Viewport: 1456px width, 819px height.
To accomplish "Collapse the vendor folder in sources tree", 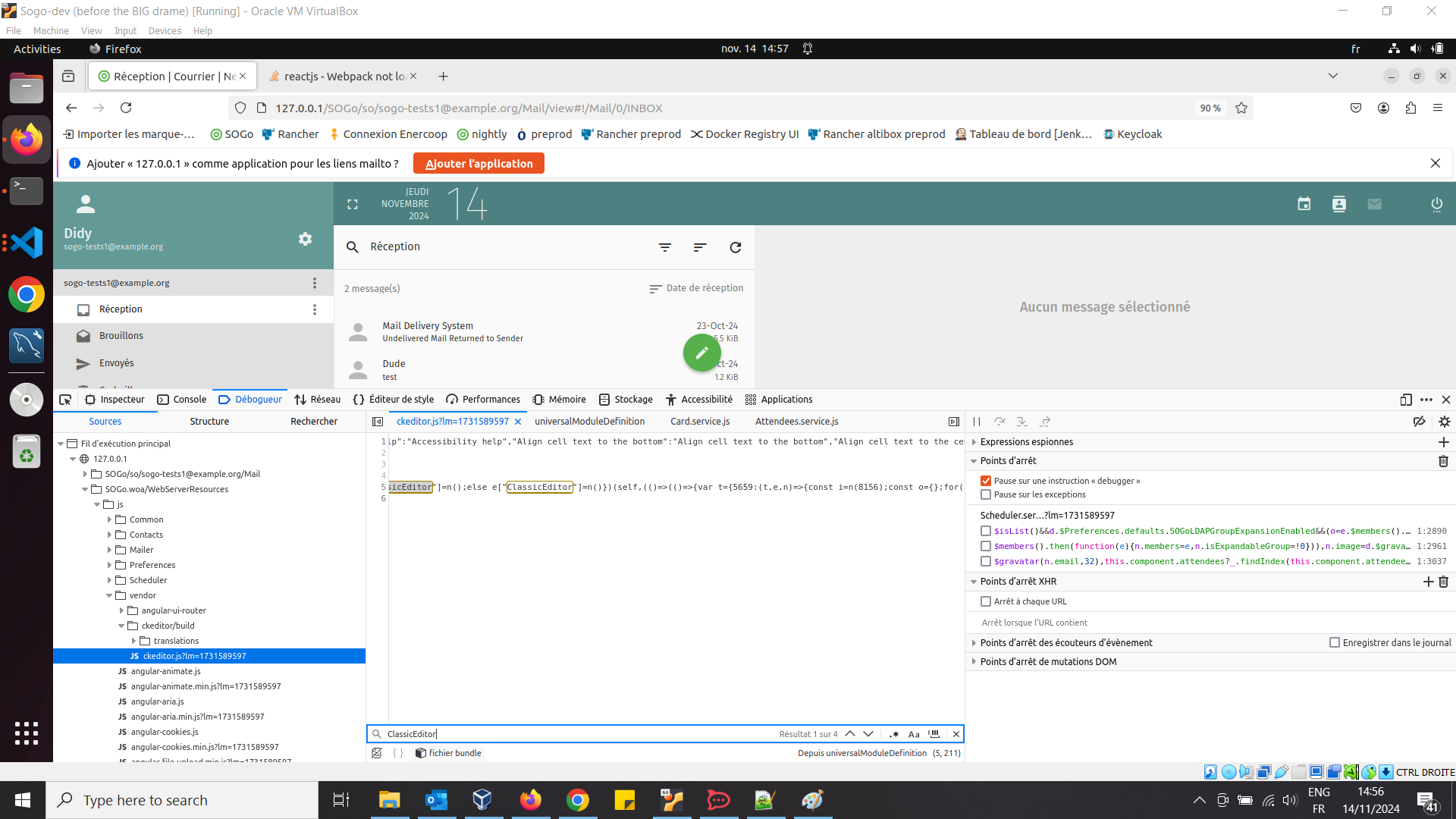I will tap(109, 595).
